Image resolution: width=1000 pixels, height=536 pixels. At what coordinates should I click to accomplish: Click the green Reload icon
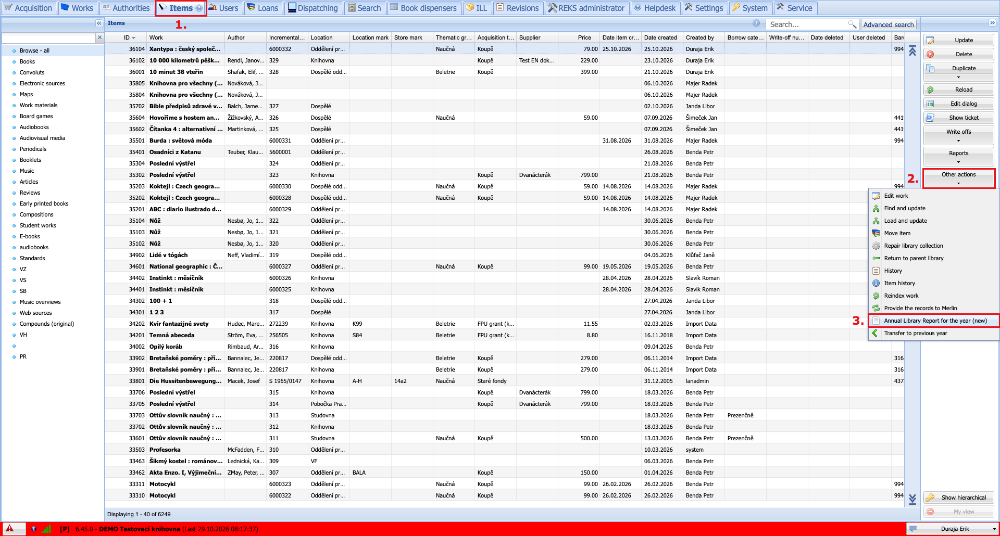tap(930, 90)
